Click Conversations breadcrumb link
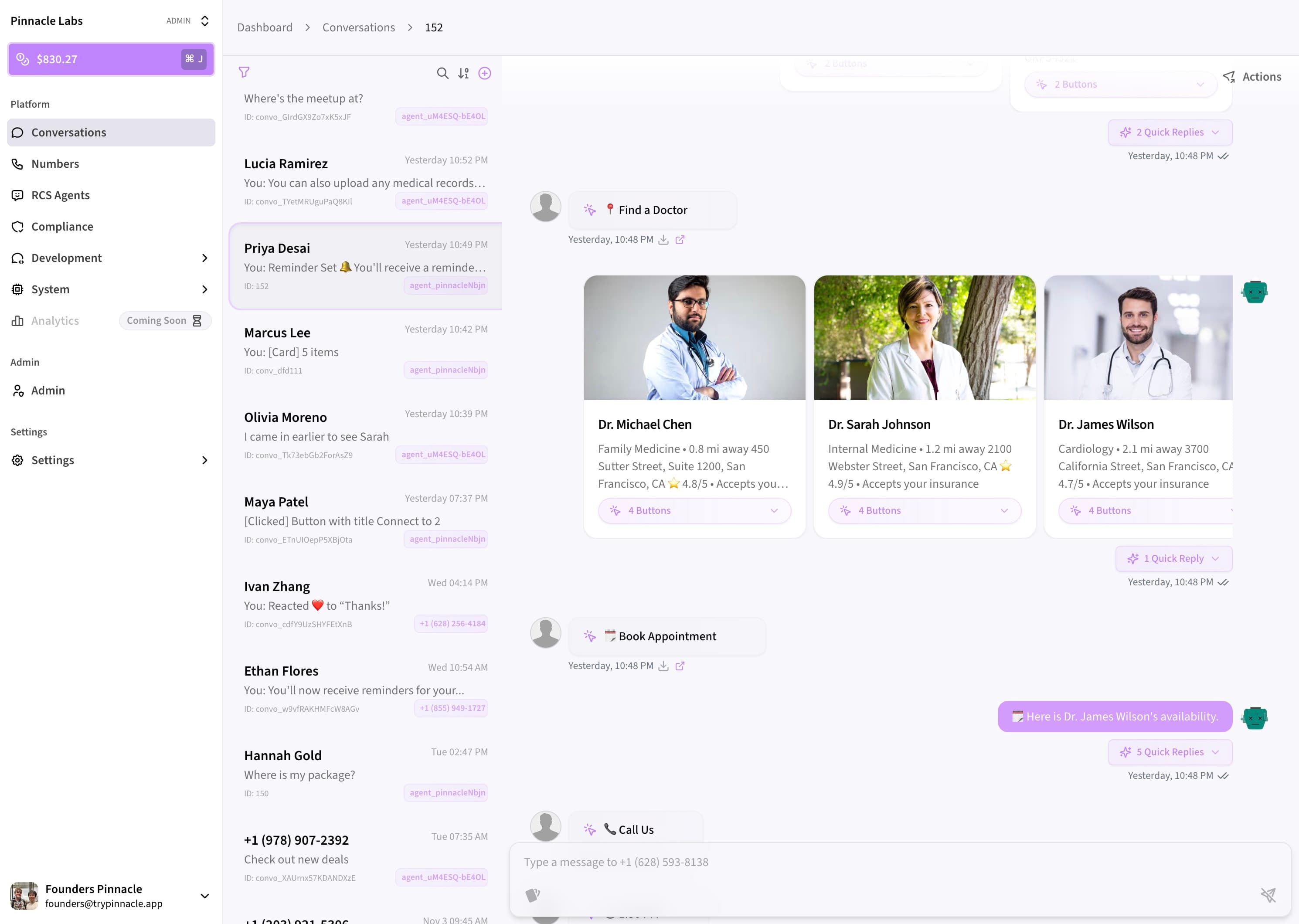Screen dimensions: 1299x924 tap(358, 27)
